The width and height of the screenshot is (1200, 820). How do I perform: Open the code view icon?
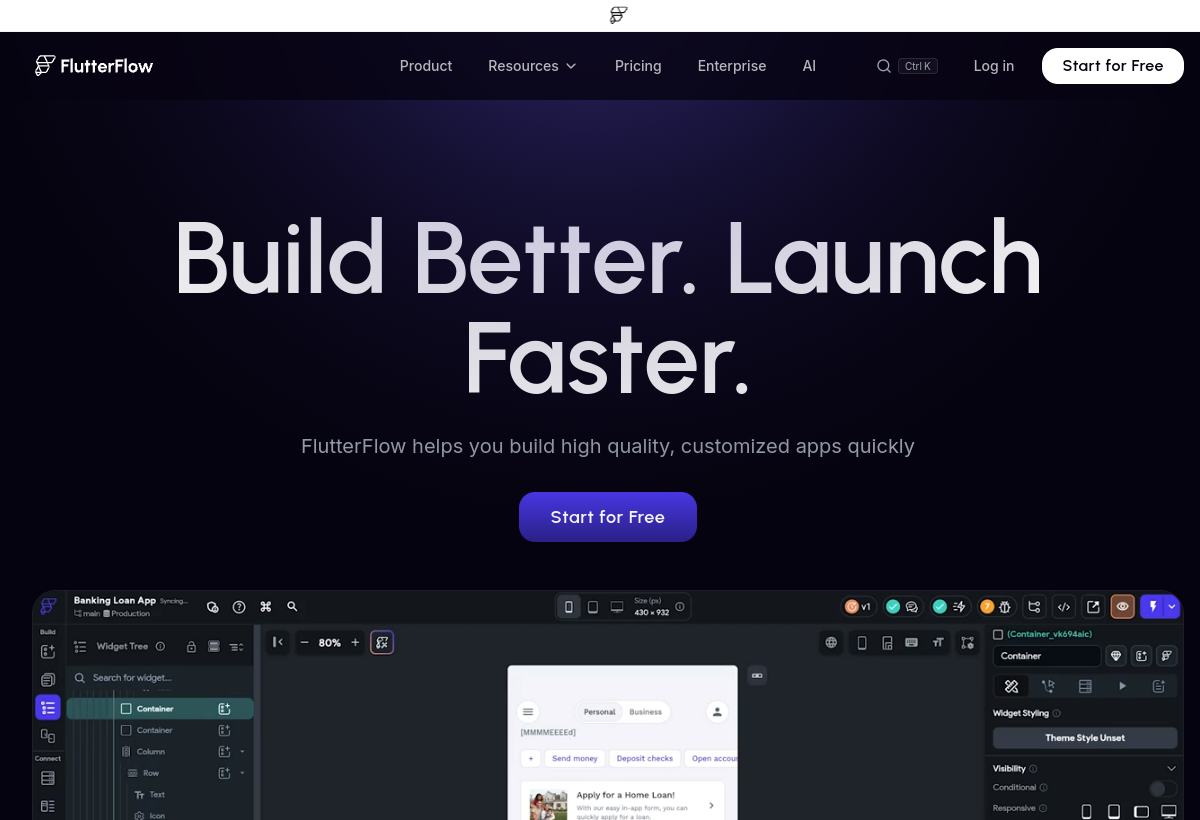pos(1064,606)
